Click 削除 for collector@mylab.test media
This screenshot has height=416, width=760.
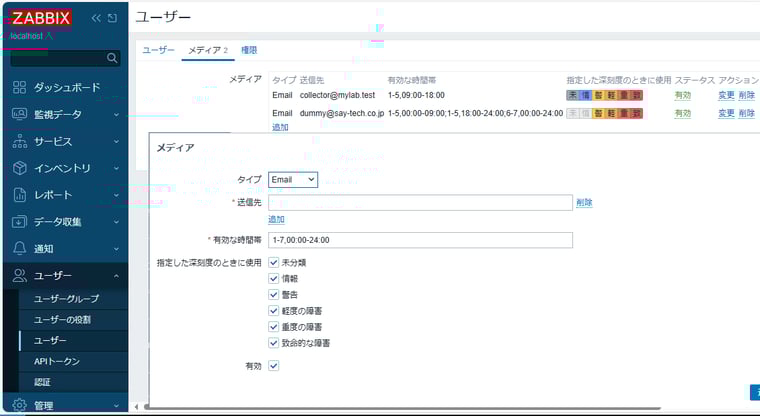[747, 96]
